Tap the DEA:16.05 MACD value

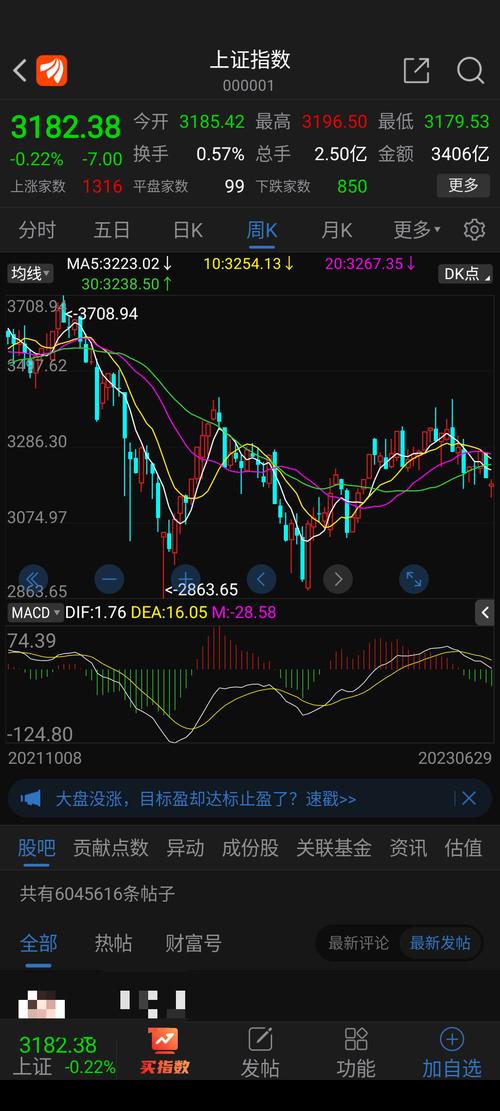coord(169,612)
